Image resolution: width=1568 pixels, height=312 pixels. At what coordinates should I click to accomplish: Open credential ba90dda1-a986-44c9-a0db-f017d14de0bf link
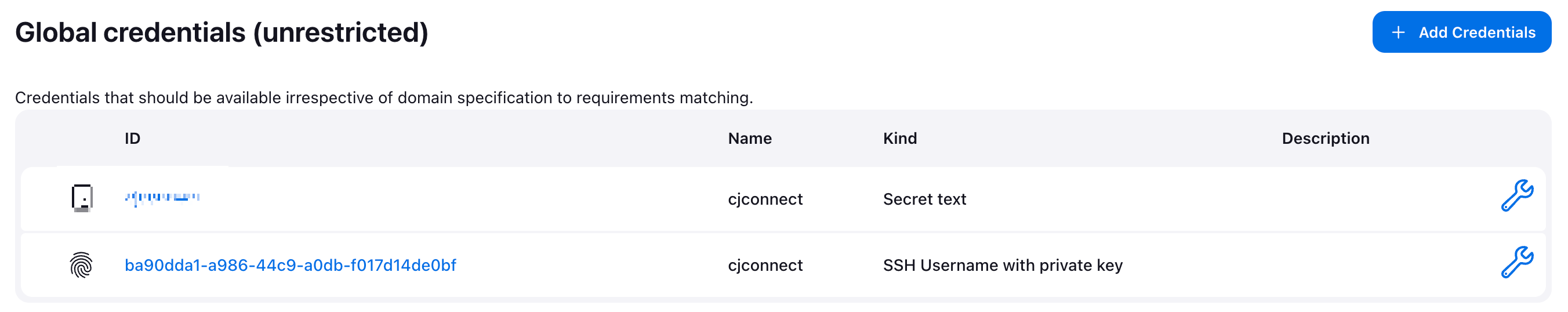tap(291, 265)
